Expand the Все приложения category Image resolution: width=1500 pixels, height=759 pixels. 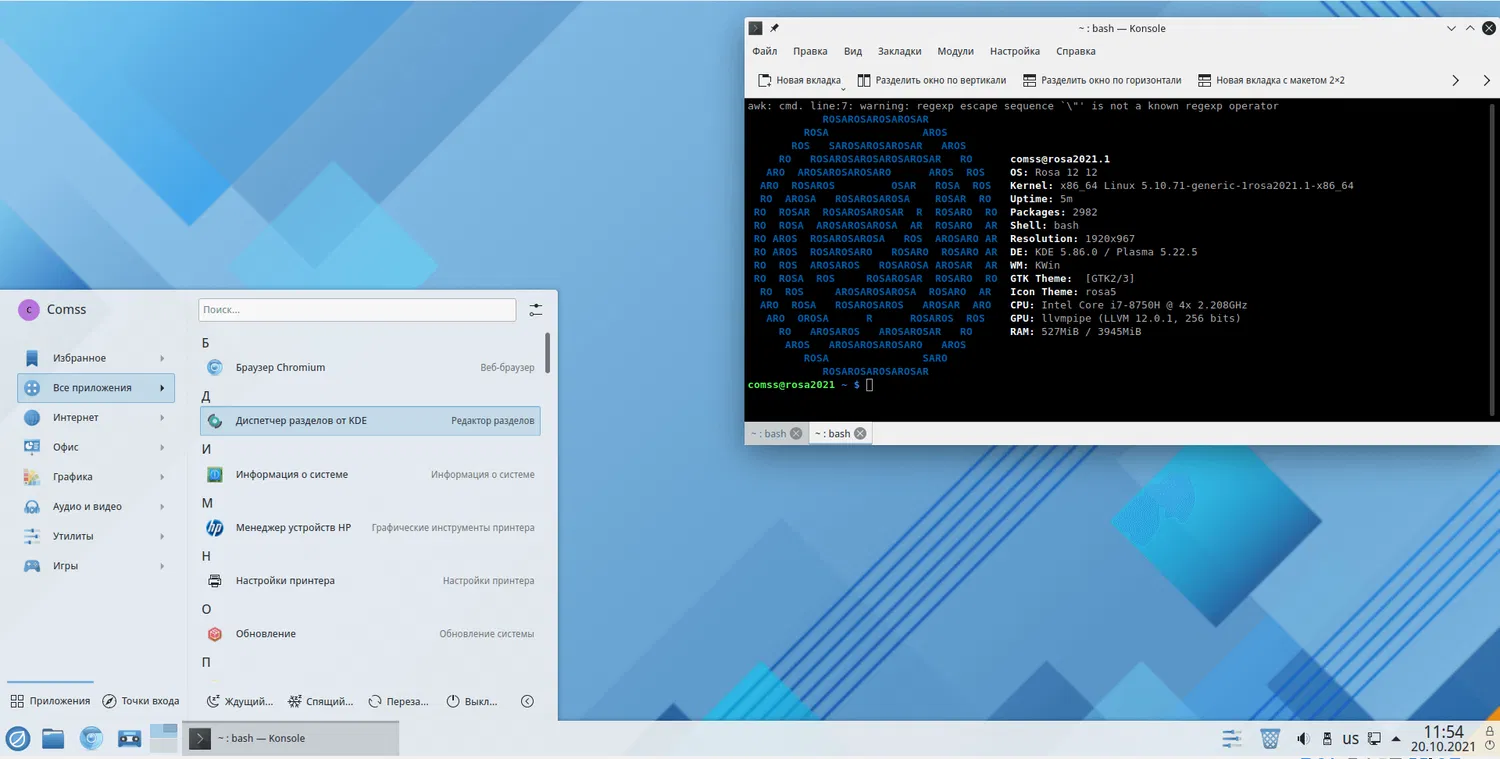tap(96, 388)
